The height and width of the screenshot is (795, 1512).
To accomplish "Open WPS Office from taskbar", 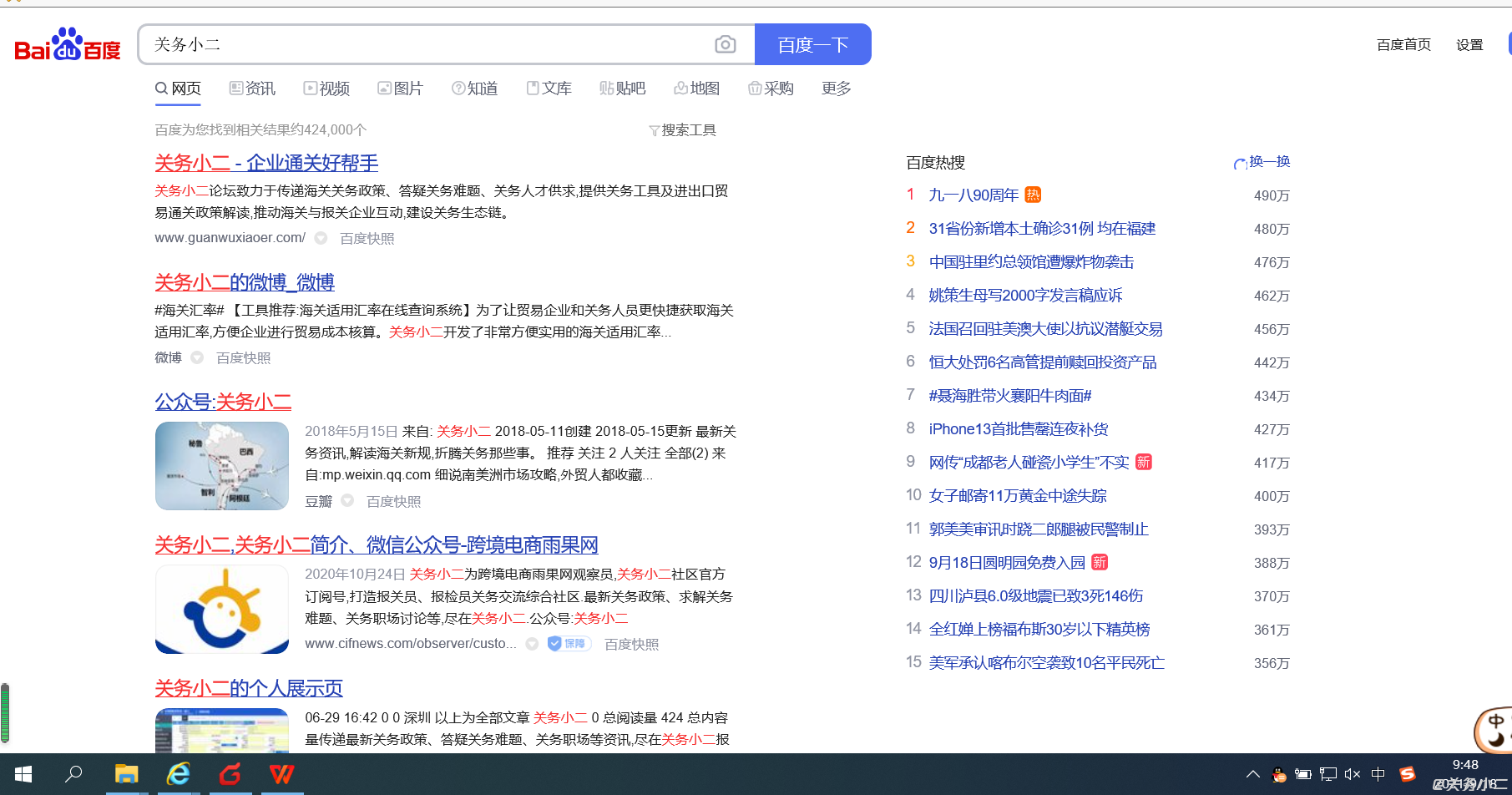I will (281, 774).
